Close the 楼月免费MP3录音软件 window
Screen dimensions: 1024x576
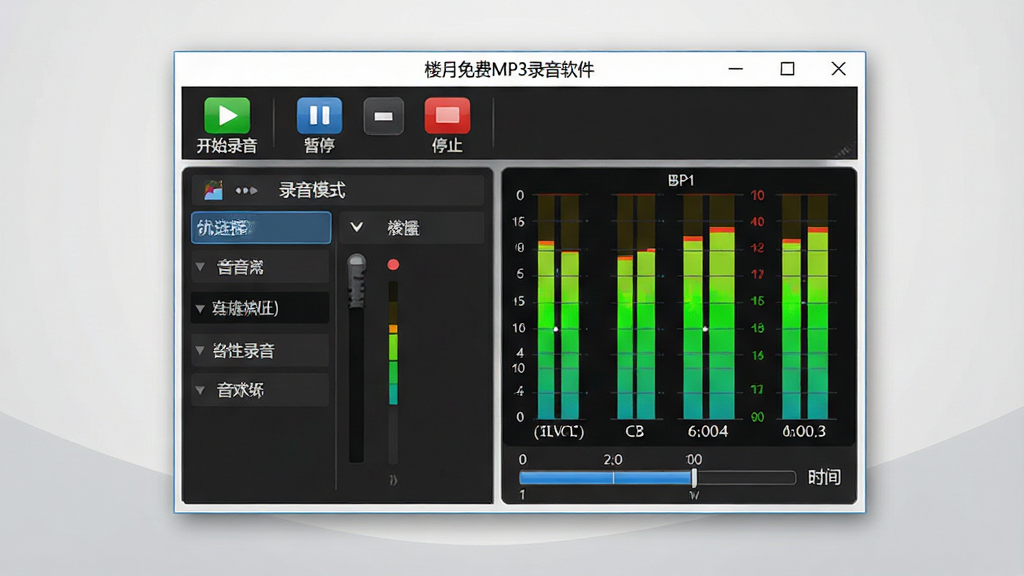(x=839, y=69)
